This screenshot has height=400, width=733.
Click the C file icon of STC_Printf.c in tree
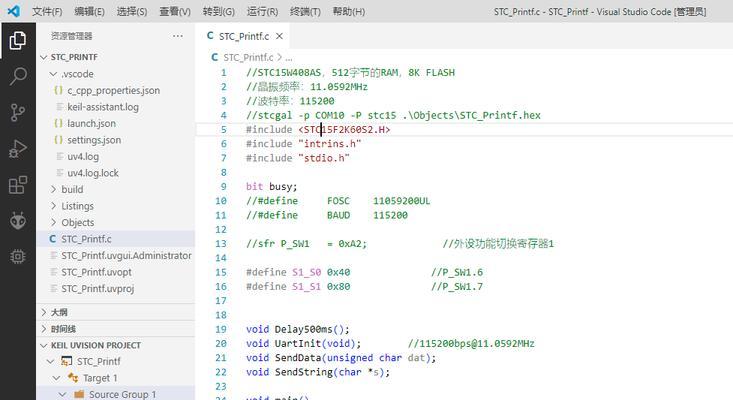point(52,239)
